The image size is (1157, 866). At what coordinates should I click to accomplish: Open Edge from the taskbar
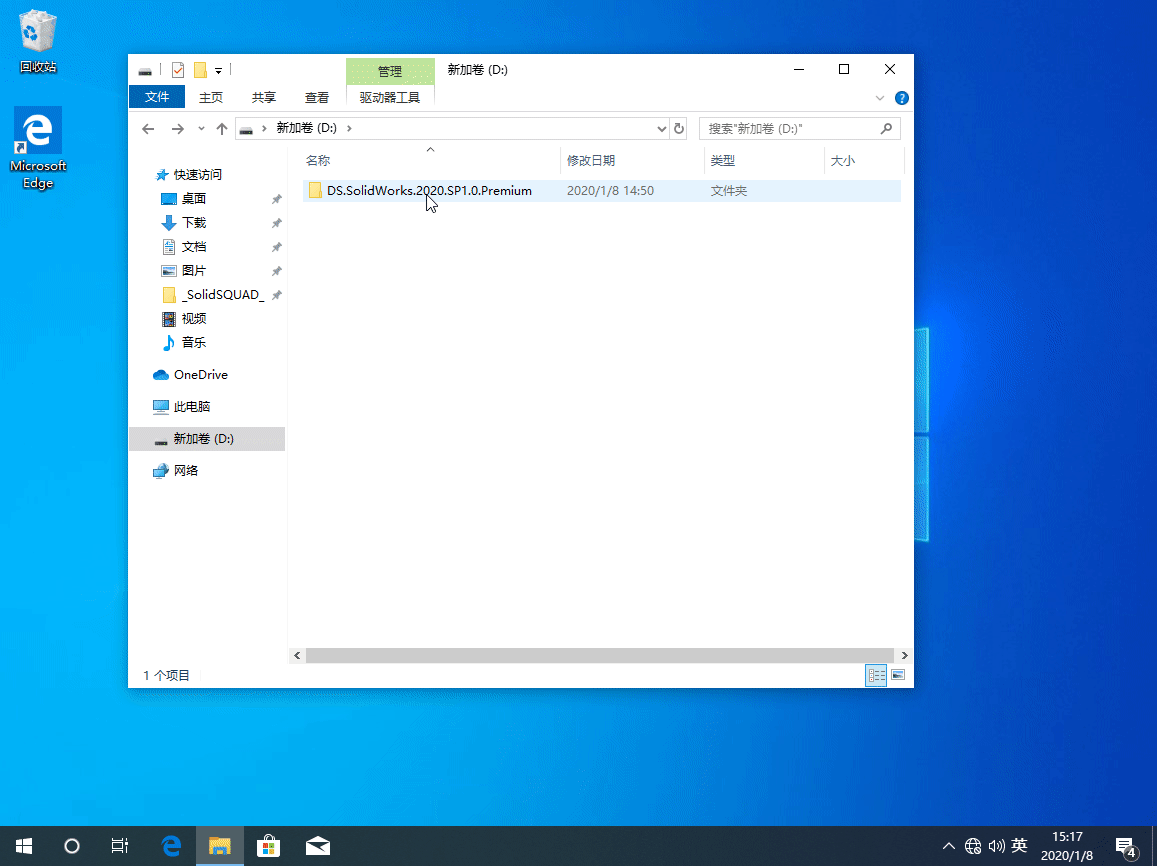(171, 846)
